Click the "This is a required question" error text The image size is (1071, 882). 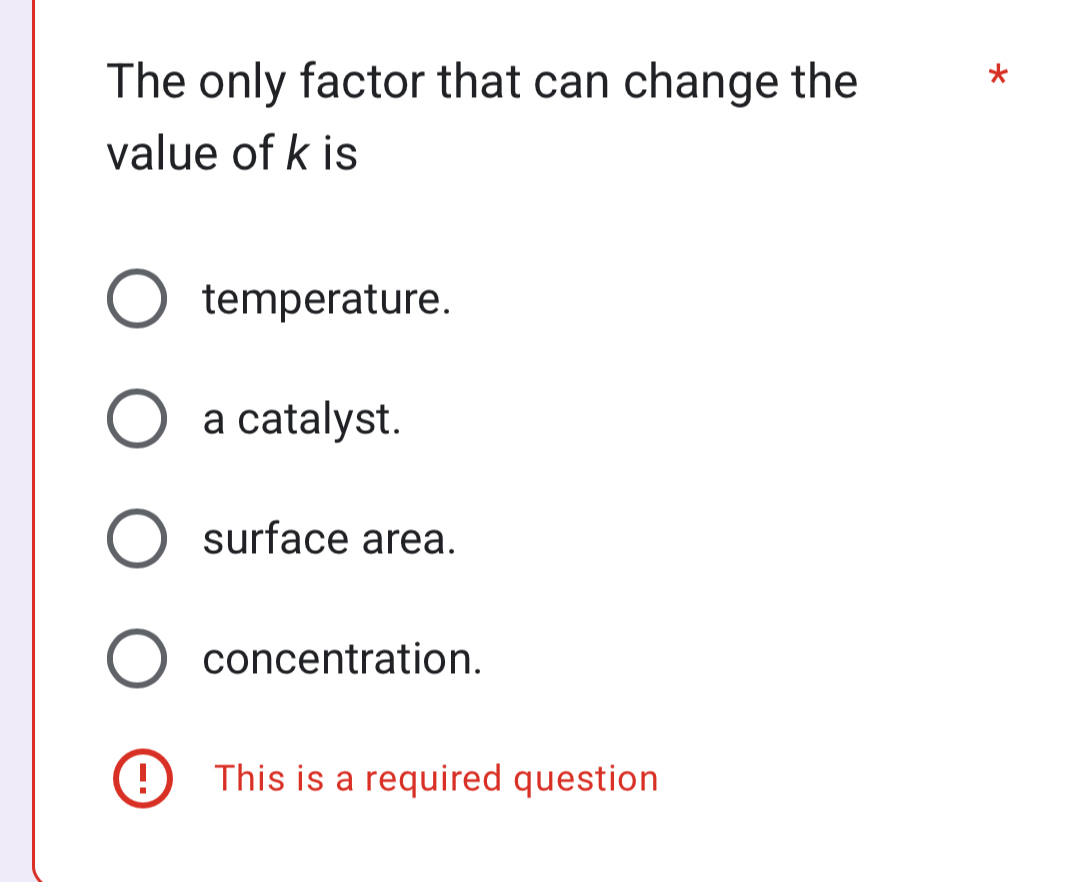click(437, 778)
